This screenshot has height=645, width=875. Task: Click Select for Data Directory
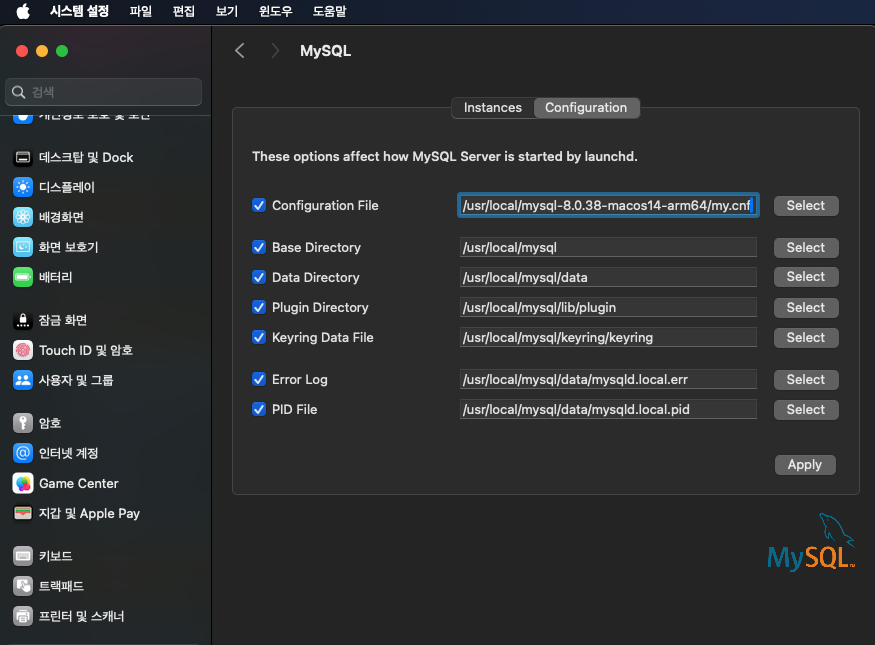(806, 277)
